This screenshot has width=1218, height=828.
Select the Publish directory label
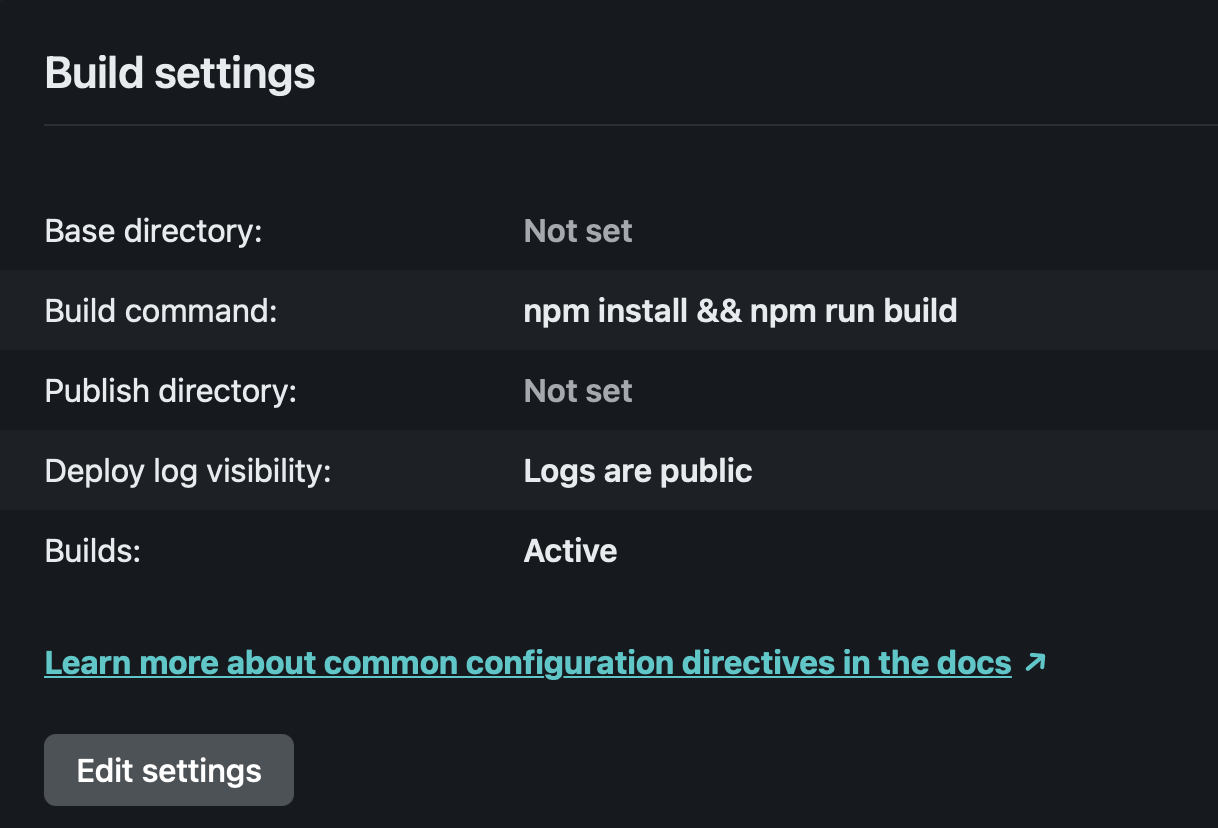pyautogui.click(x=171, y=391)
